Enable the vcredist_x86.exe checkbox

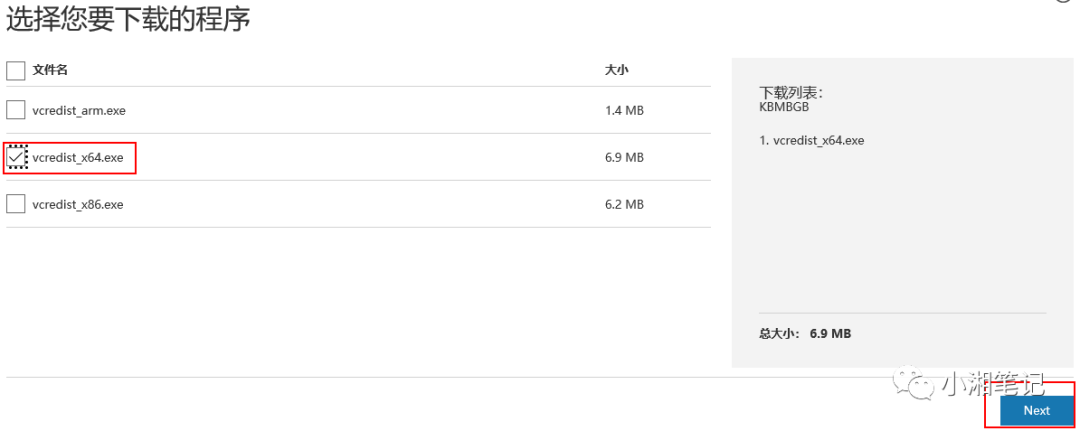15,204
